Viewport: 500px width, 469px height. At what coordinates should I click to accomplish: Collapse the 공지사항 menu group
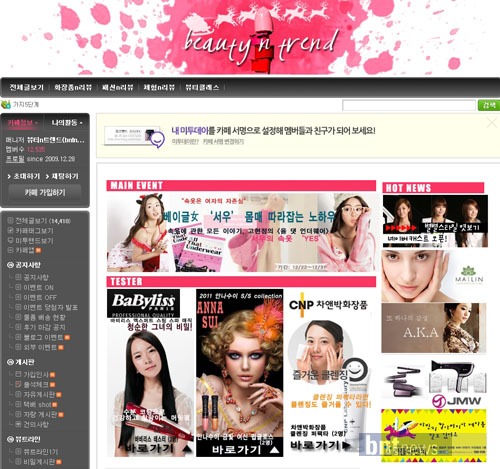(x=10, y=265)
